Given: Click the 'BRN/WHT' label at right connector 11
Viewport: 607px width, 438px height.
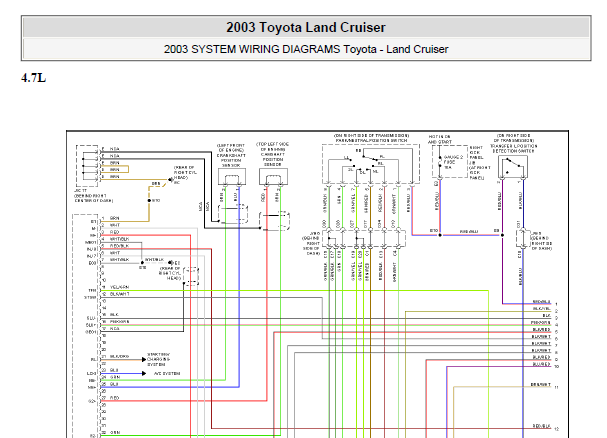Looking at the screenshot, I should [x=541, y=385].
